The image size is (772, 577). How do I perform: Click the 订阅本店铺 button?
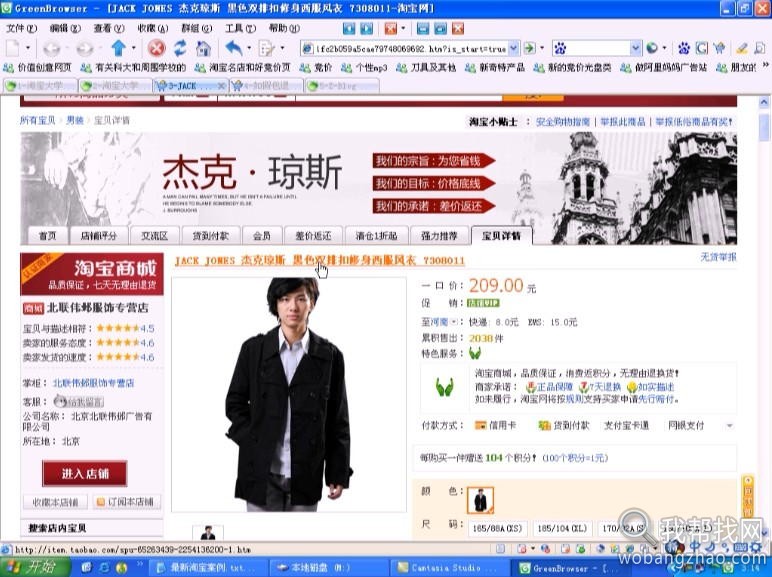click(126, 502)
